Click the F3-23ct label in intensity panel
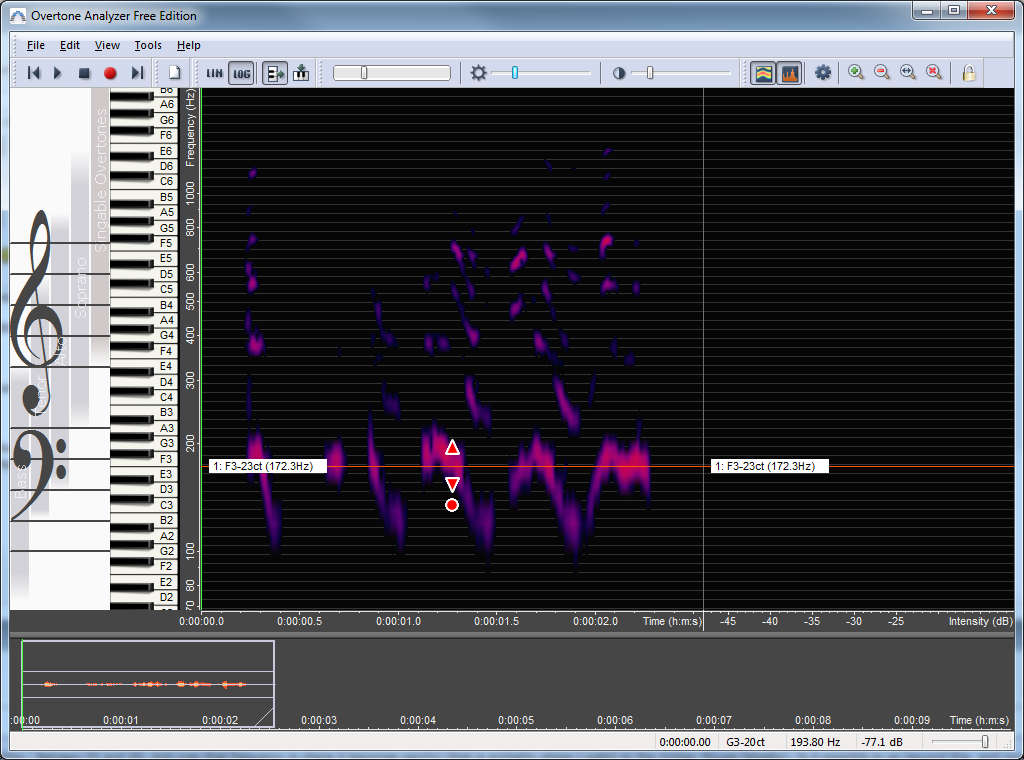Viewport: 1024px width, 760px height. [x=769, y=466]
